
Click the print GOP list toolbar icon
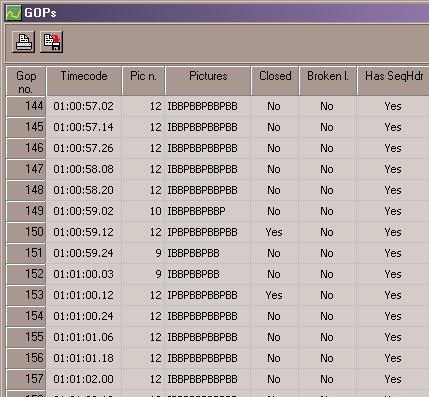23,42
